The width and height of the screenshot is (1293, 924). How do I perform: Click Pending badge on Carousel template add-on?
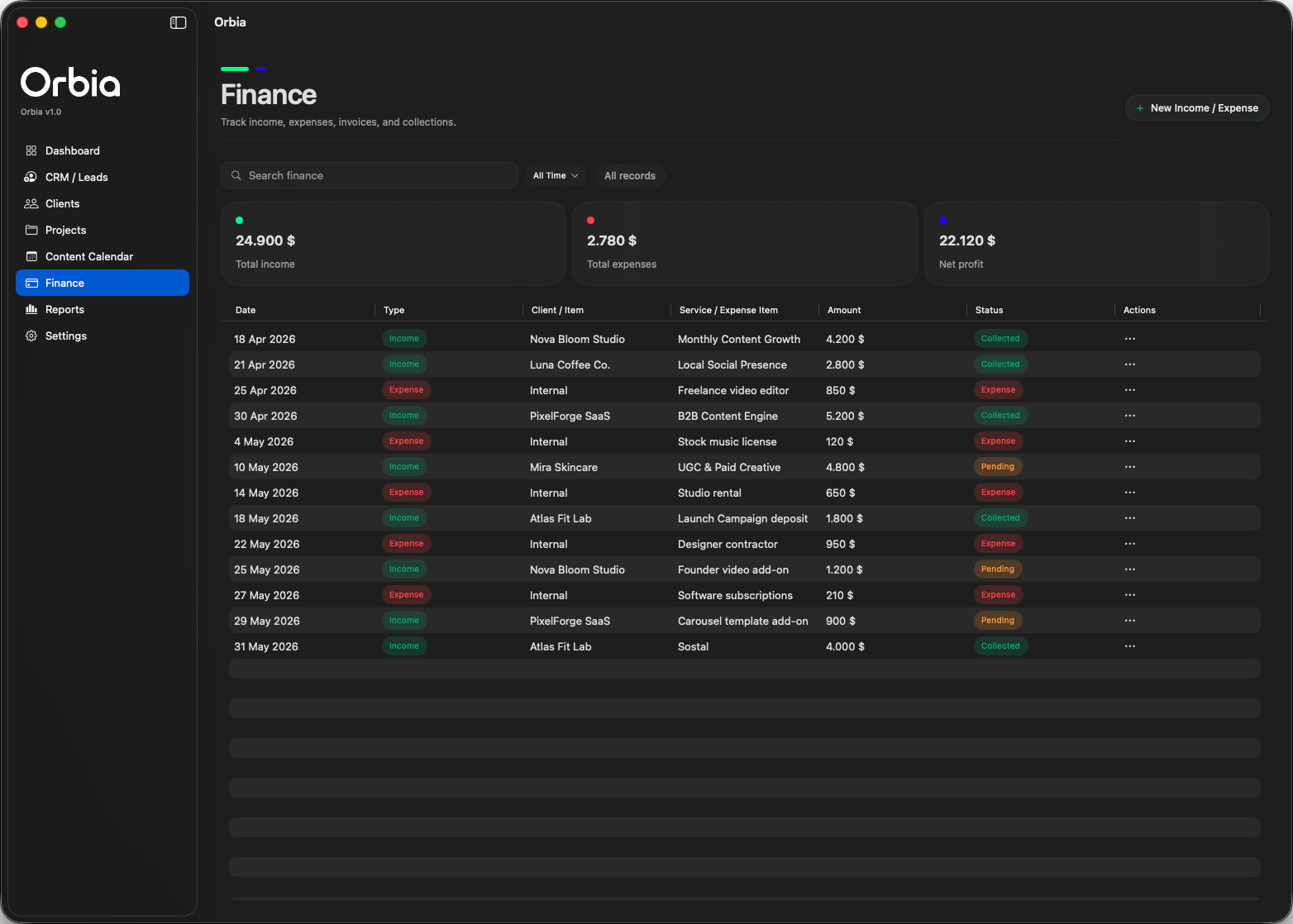pos(998,621)
